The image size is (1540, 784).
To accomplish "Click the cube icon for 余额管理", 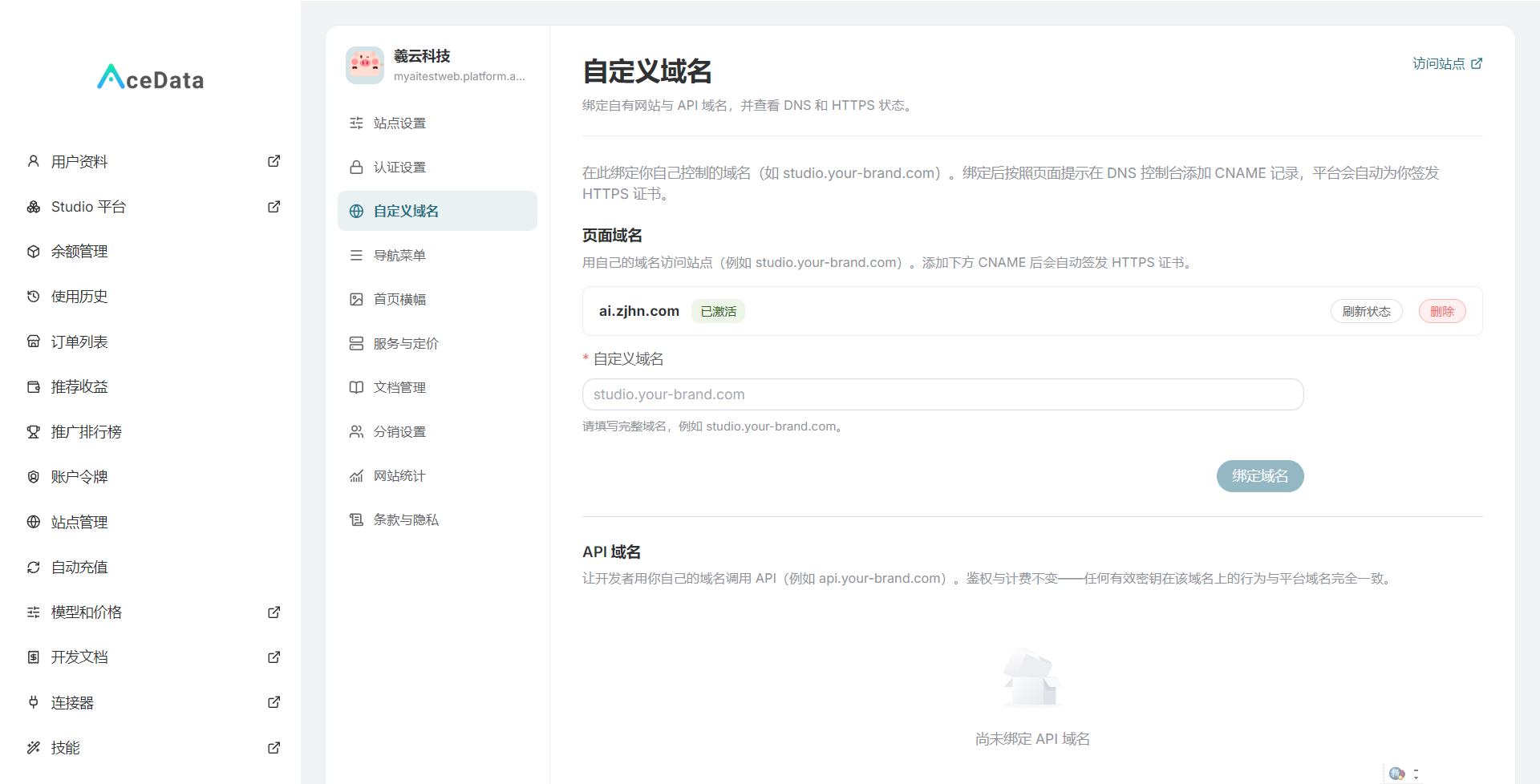I will click(34, 252).
